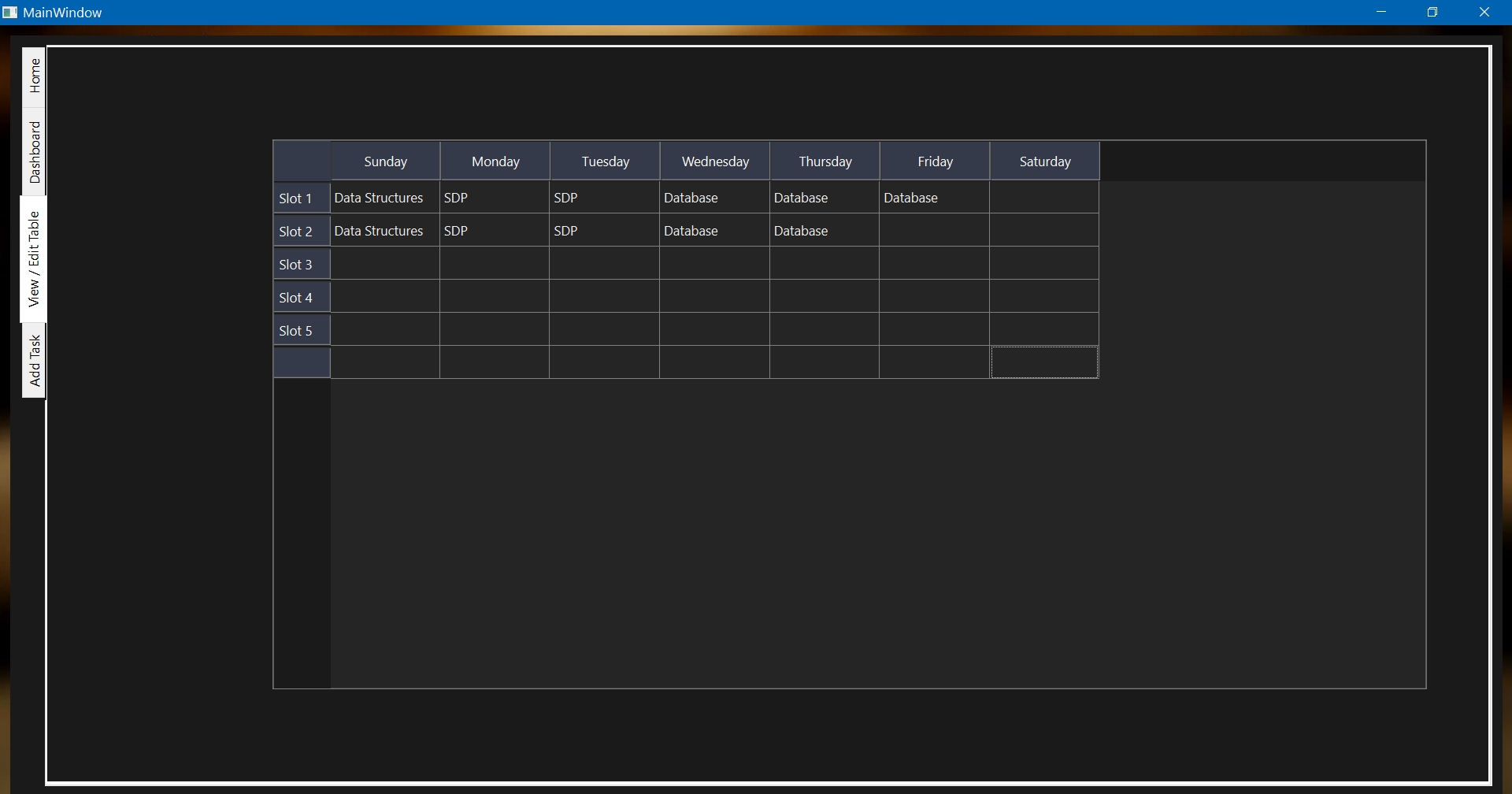Select Database cell in Slot 1 Friday

[x=935, y=198]
